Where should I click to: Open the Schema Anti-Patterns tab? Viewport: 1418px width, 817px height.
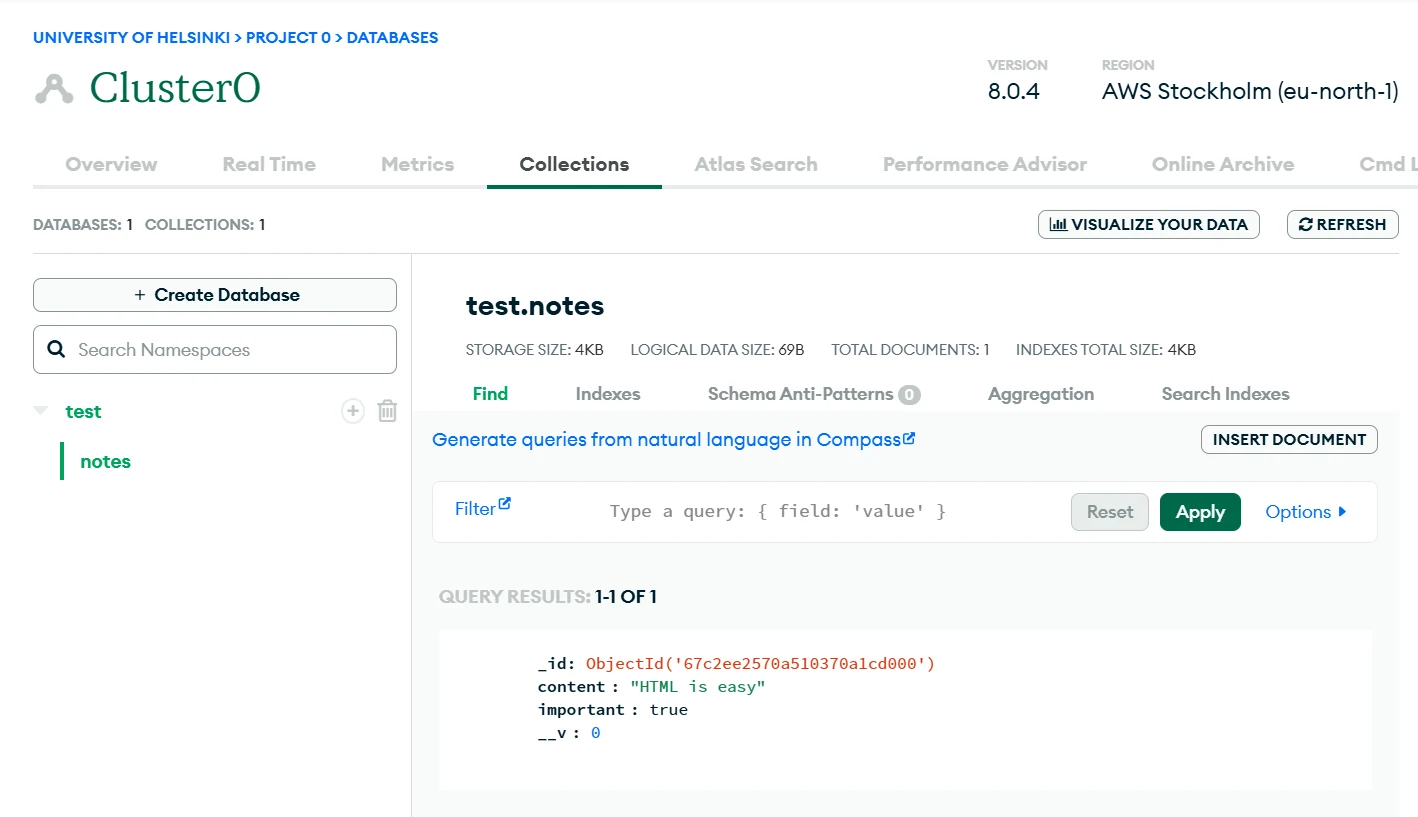(x=814, y=394)
